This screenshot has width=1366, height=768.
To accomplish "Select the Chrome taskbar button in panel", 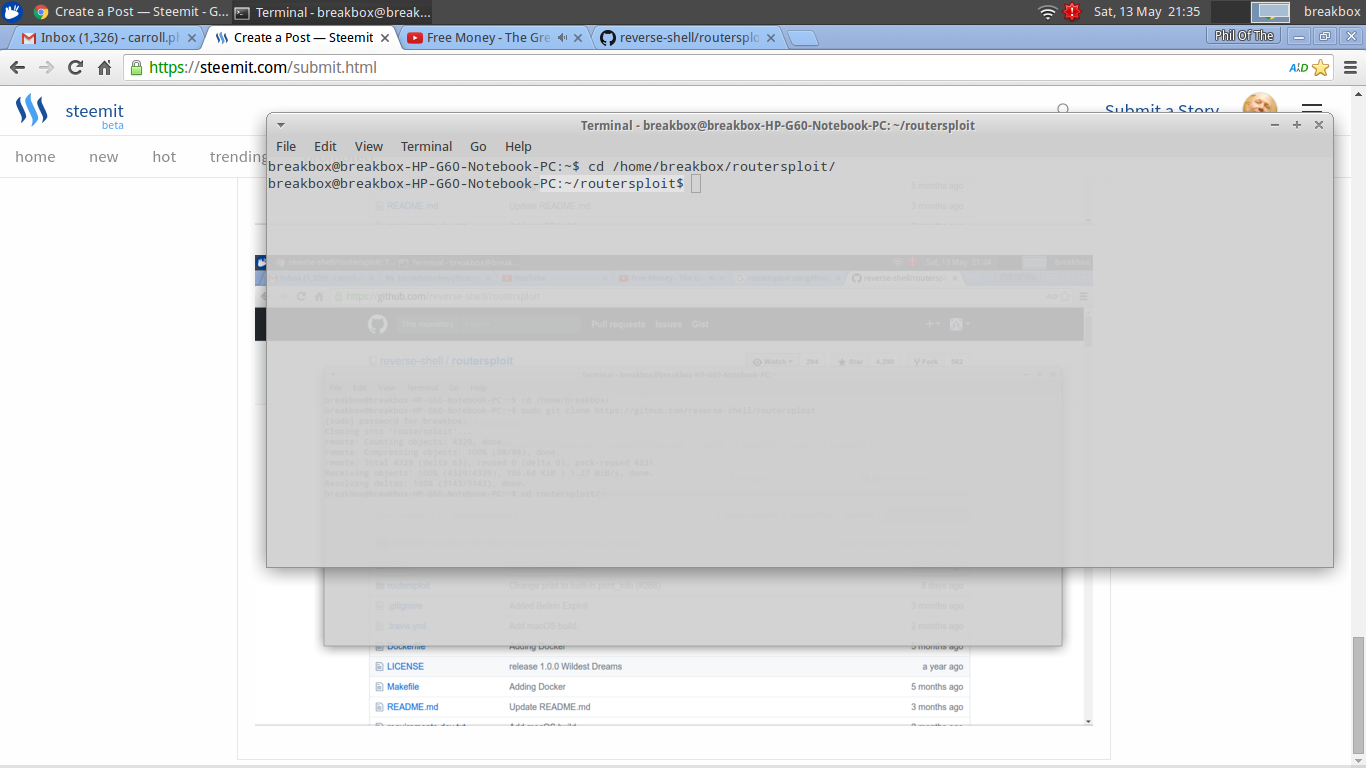I will click(x=131, y=12).
